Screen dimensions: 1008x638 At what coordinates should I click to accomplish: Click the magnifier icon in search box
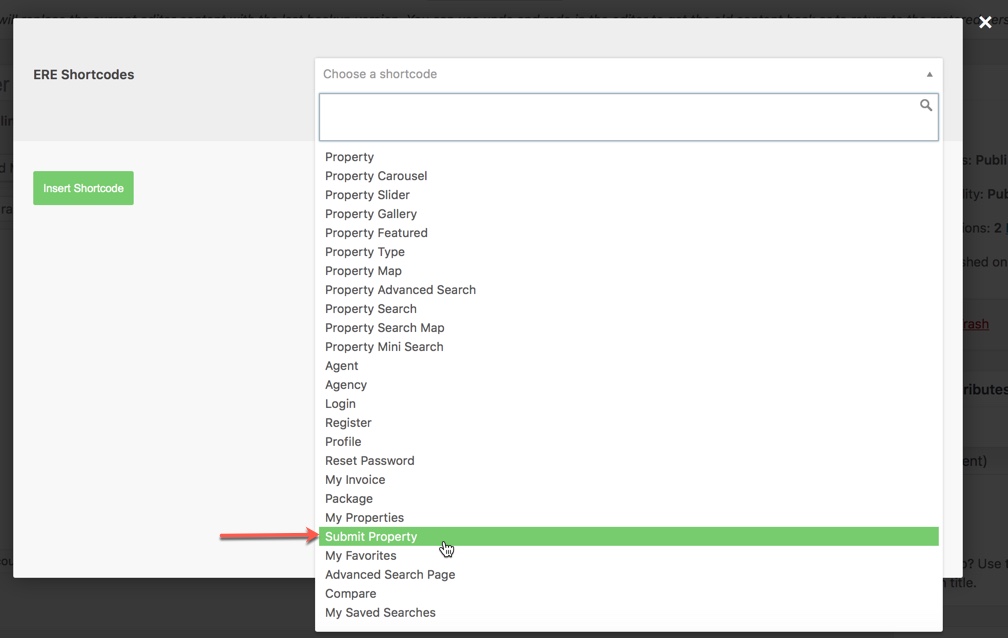926,105
